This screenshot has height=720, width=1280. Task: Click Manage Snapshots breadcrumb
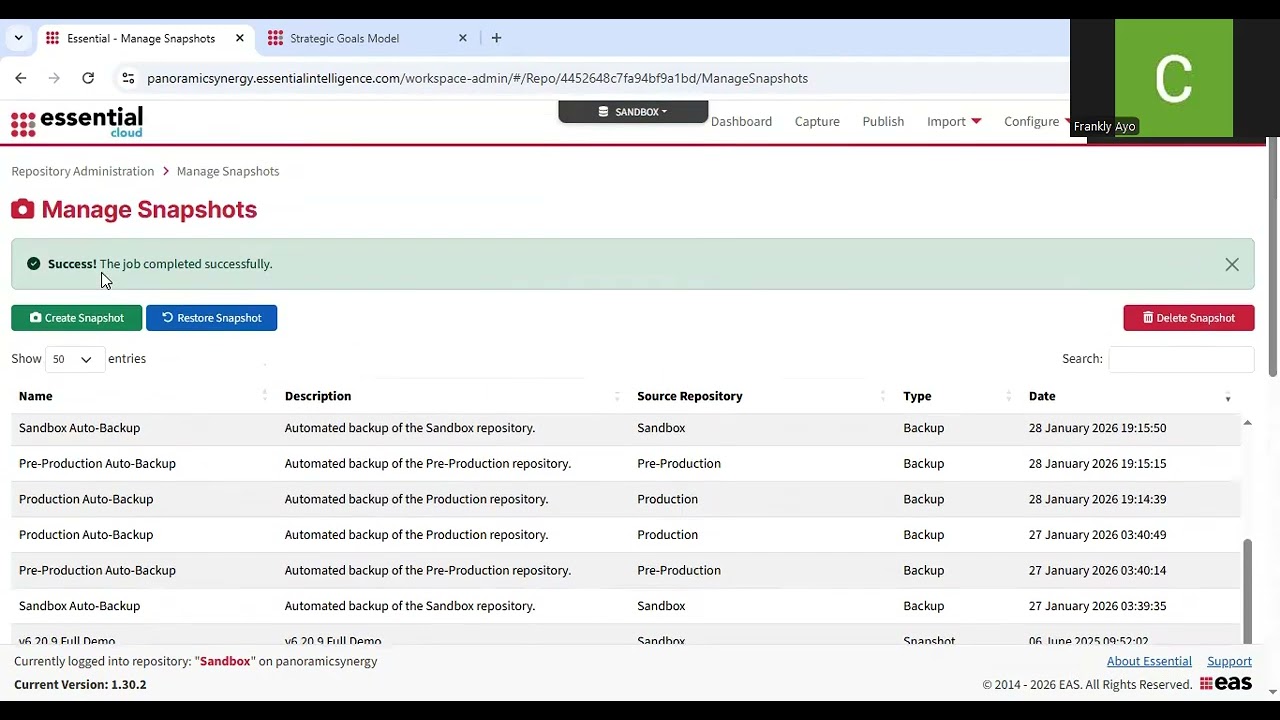(228, 171)
